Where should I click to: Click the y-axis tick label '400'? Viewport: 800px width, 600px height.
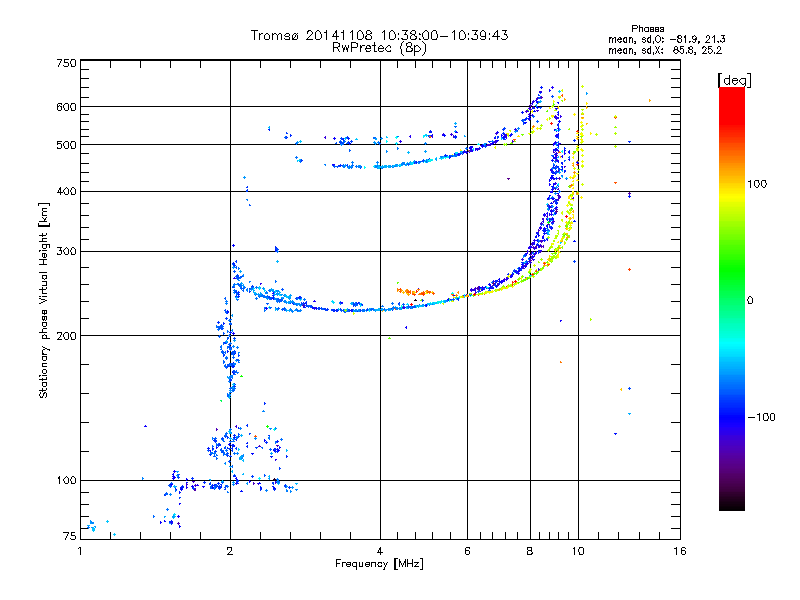click(x=66, y=192)
